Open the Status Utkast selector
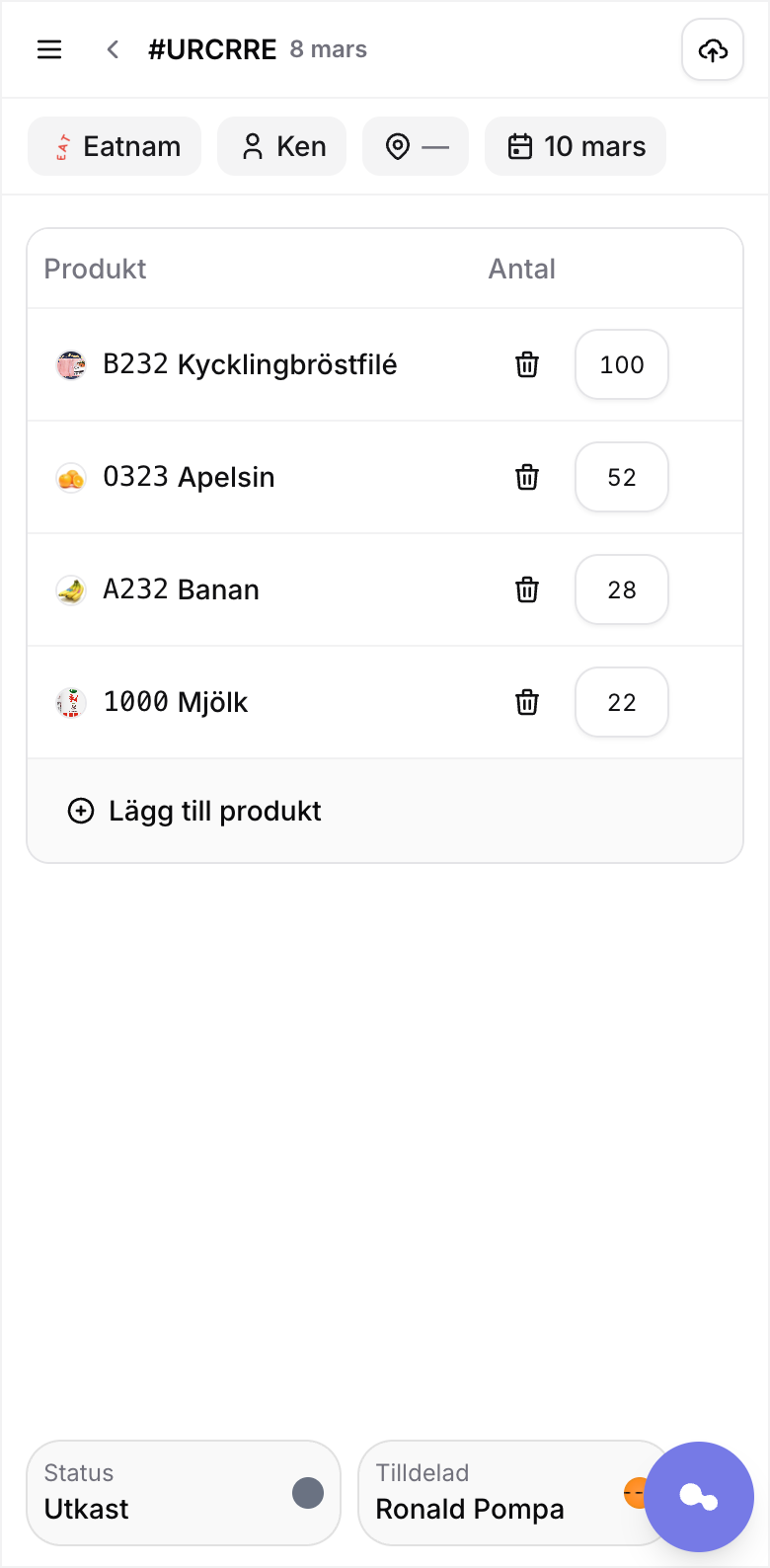The height and width of the screenshot is (1568, 770). coord(184,1493)
